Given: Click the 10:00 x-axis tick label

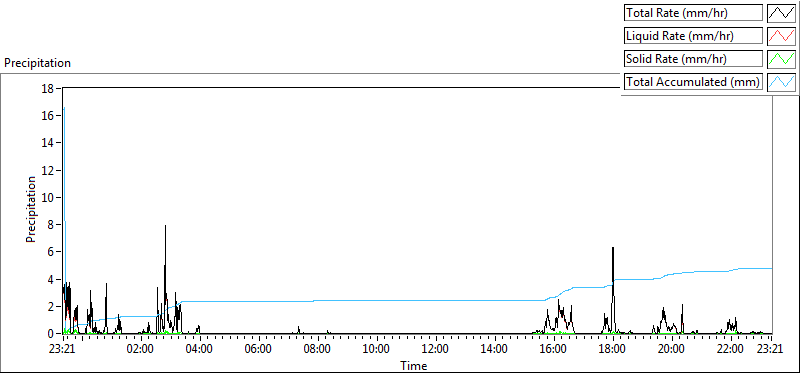Looking at the screenshot, I should [x=377, y=350].
